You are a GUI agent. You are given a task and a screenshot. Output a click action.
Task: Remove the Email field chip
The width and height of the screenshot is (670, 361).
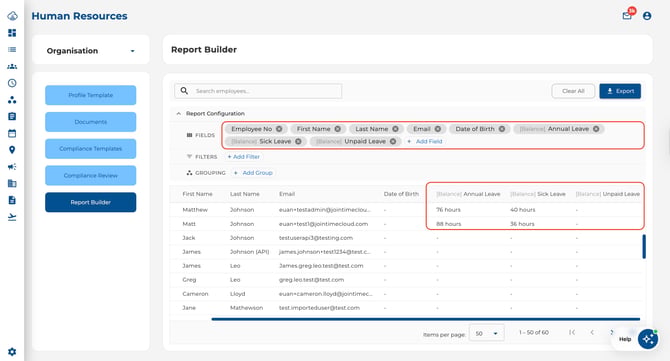click(x=438, y=129)
